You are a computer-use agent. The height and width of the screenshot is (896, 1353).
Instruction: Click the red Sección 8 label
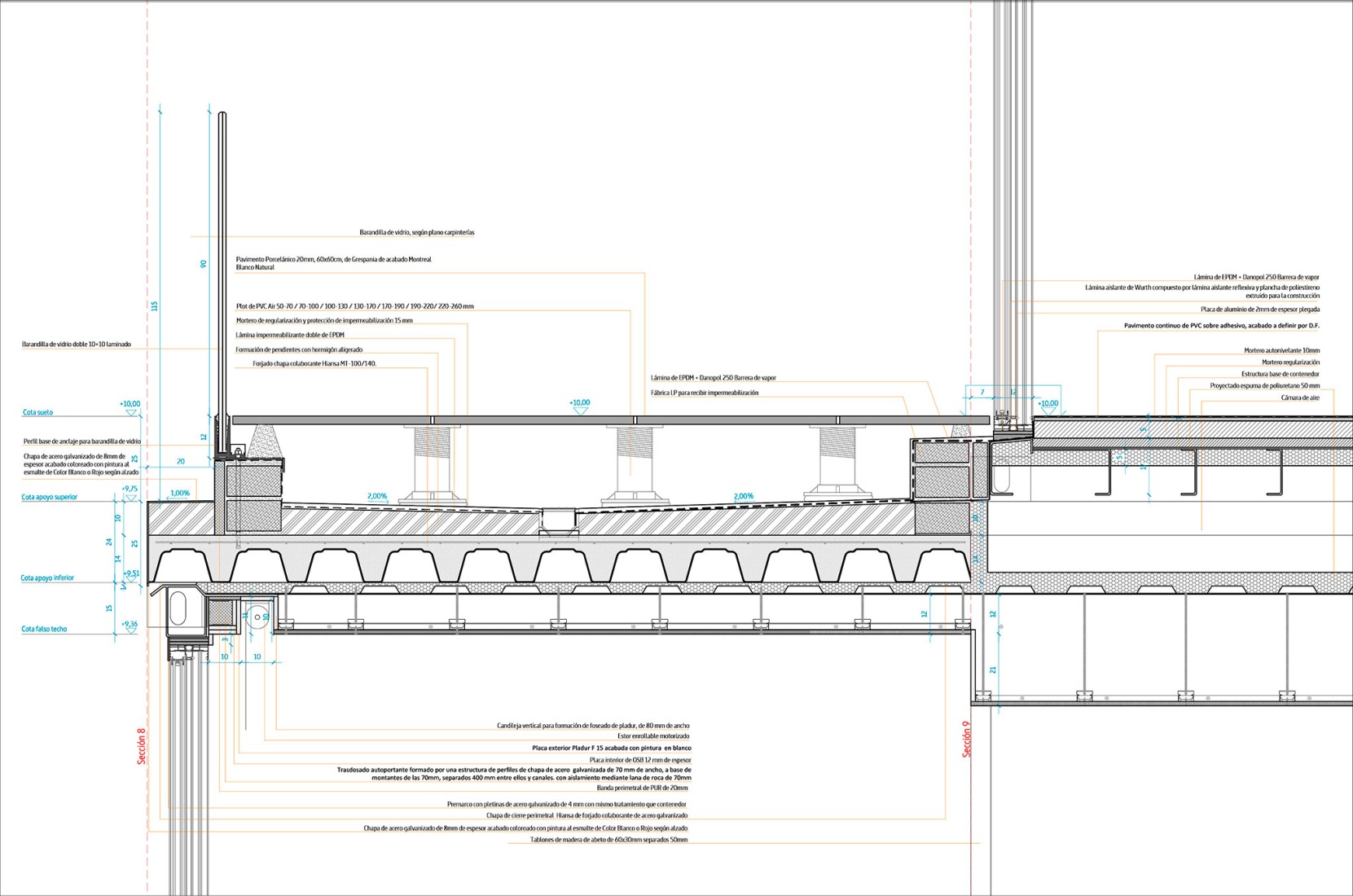click(x=142, y=745)
